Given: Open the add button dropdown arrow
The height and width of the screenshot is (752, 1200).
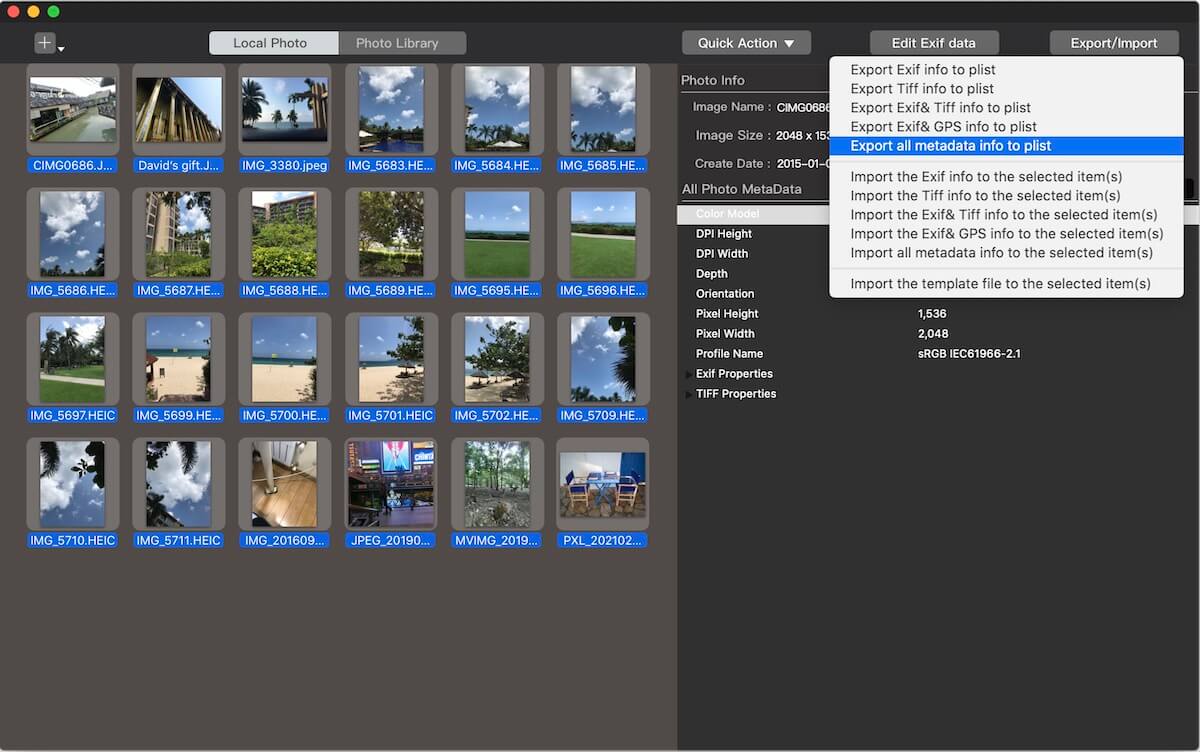Looking at the screenshot, I should [x=61, y=48].
